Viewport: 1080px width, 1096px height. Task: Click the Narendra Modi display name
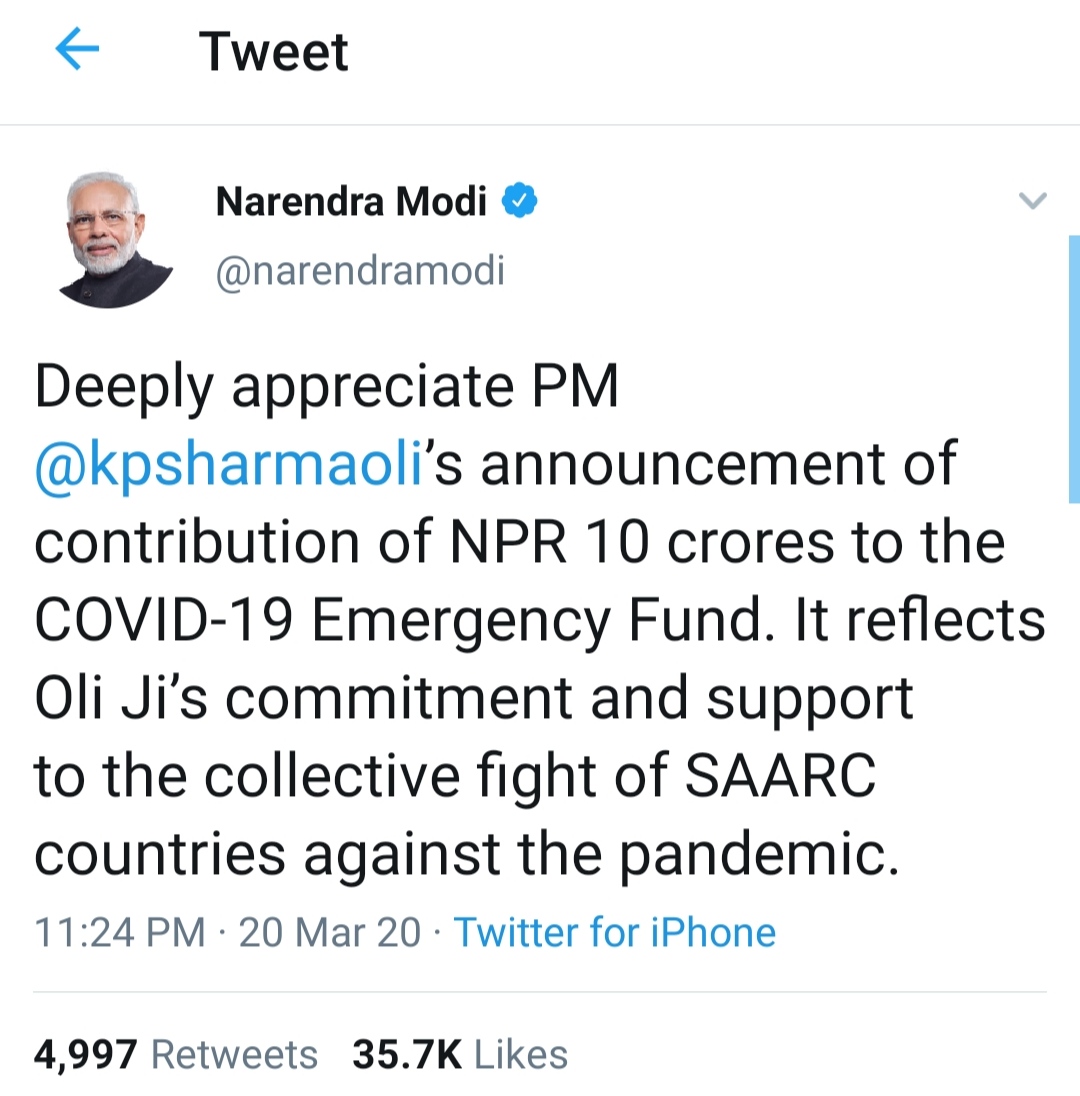[351, 202]
